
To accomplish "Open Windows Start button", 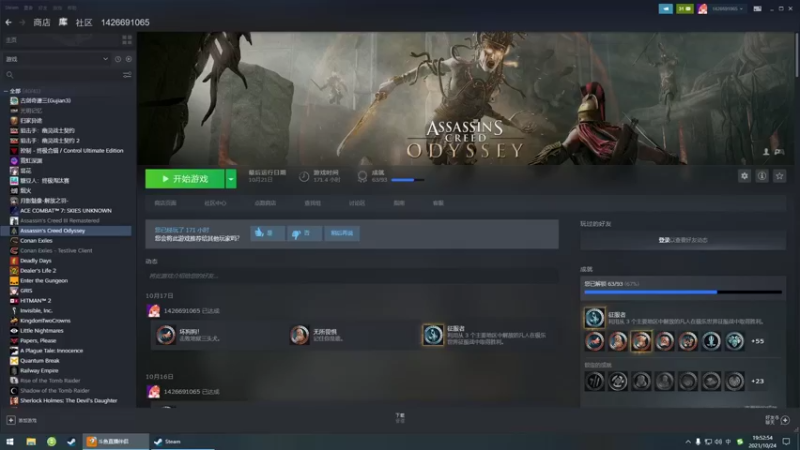I will (10, 441).
